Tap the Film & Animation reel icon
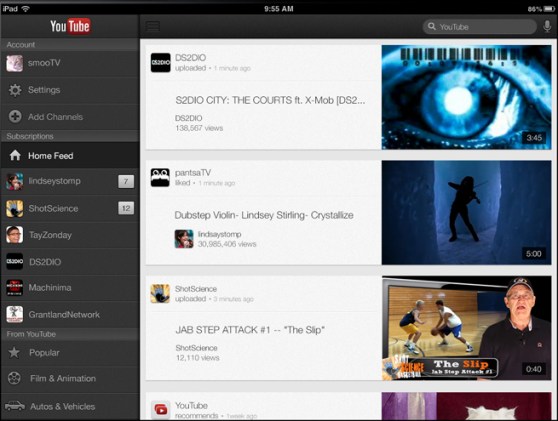 tap(14, 378)
